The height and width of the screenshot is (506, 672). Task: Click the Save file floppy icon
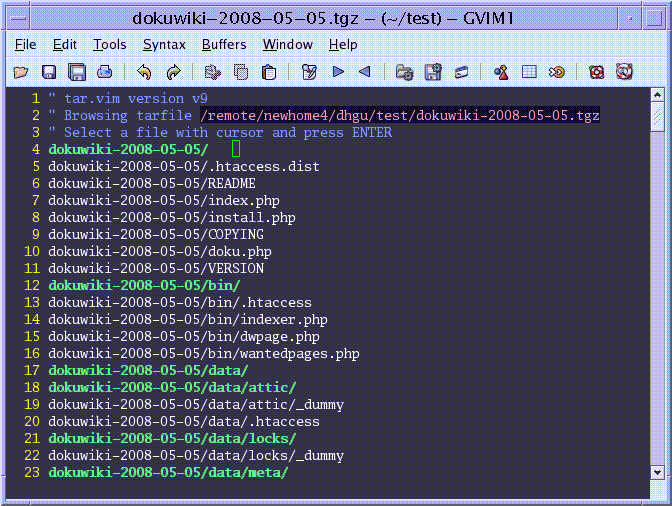click(x=49, y=72)
